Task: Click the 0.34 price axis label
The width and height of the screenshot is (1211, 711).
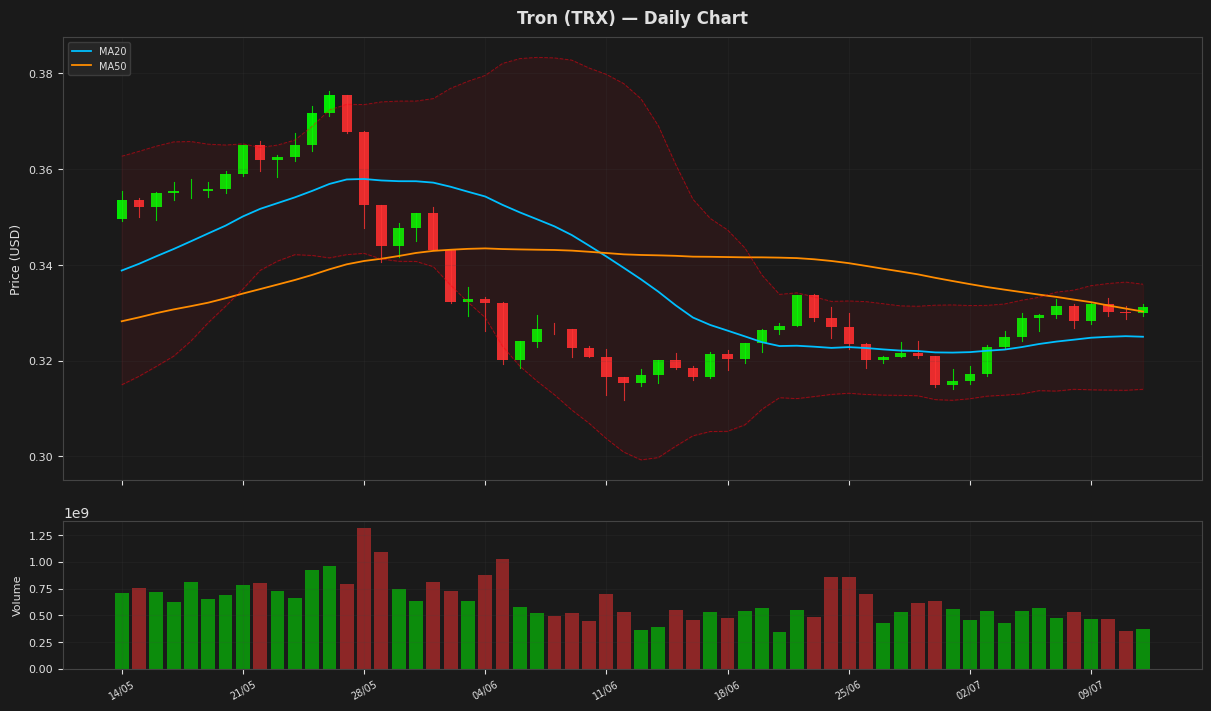Action: 41,266
